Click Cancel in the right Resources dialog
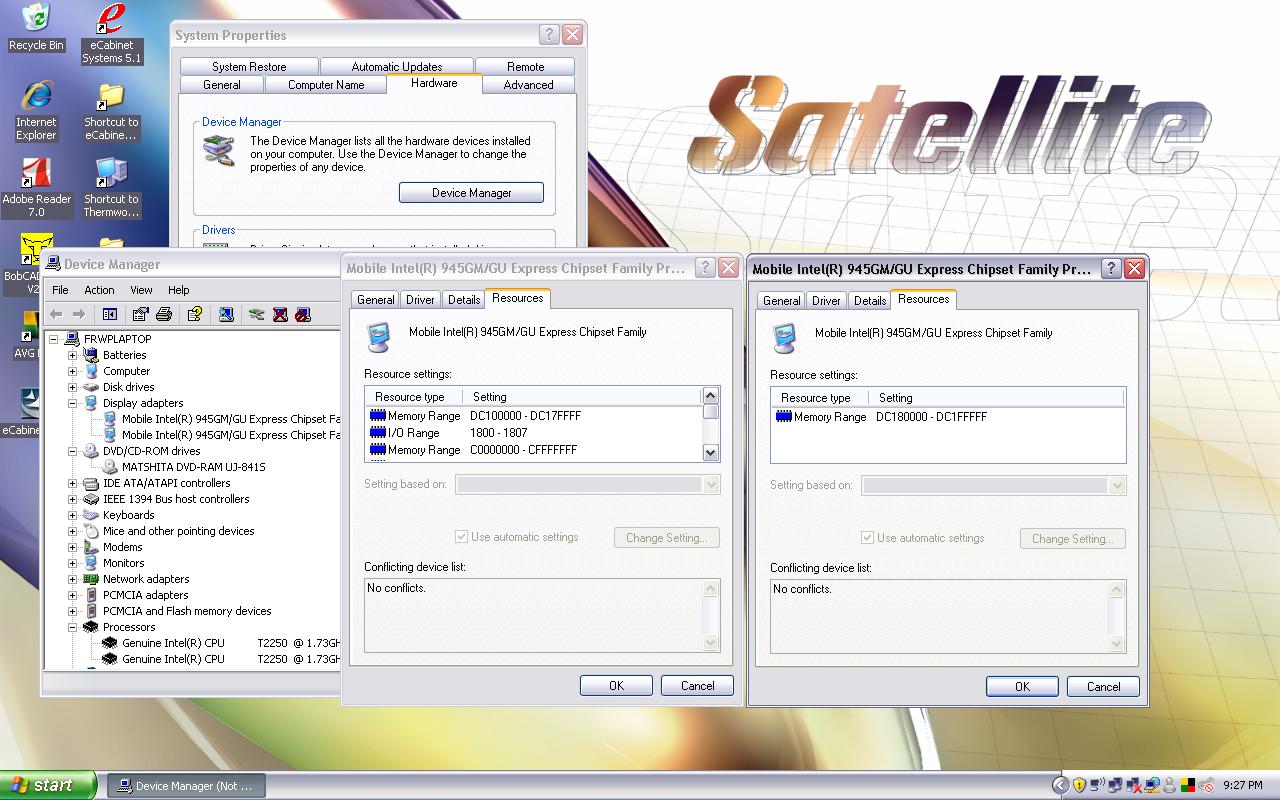 [x=1103, y=686]
